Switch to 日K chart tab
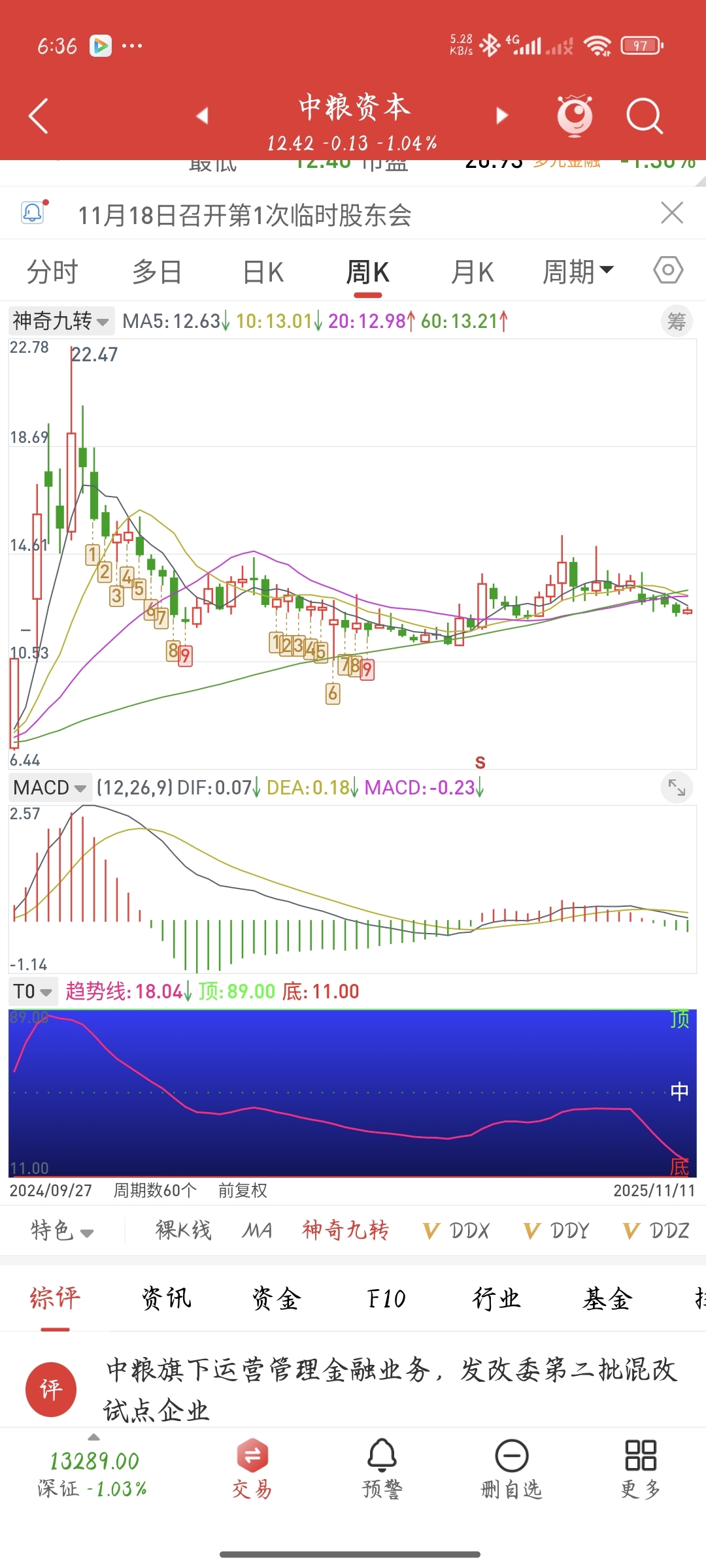The width and height of the screenshot is (706, 1568). click(x=263, y=272)
